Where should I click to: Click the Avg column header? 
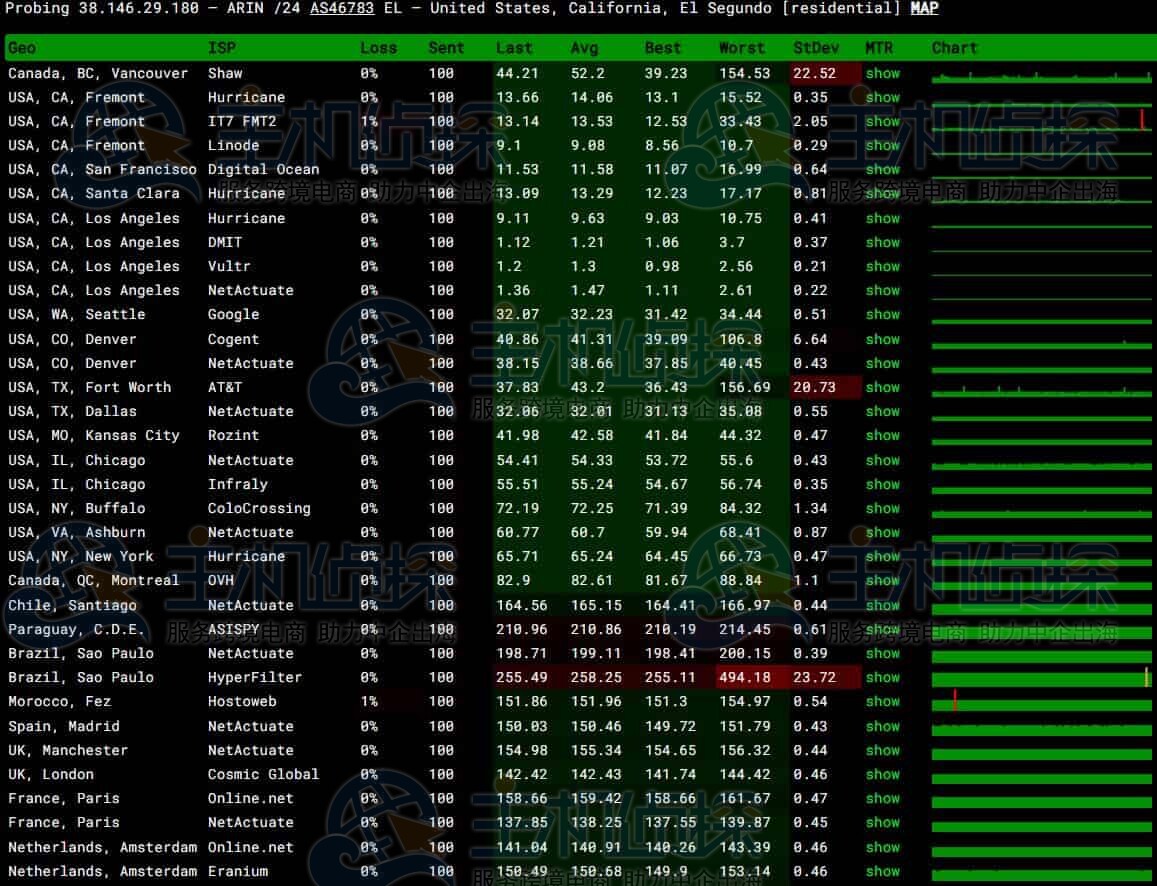point(584,48)
